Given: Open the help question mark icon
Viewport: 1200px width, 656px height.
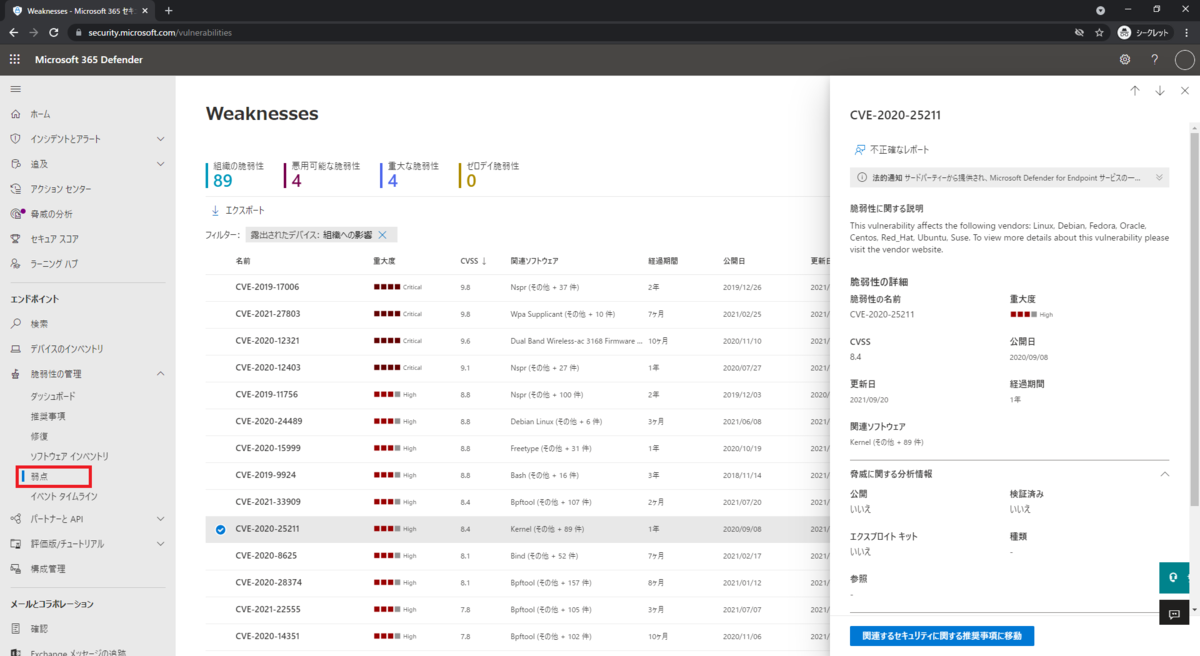Looking at the screenshot, I should 1154,60.
